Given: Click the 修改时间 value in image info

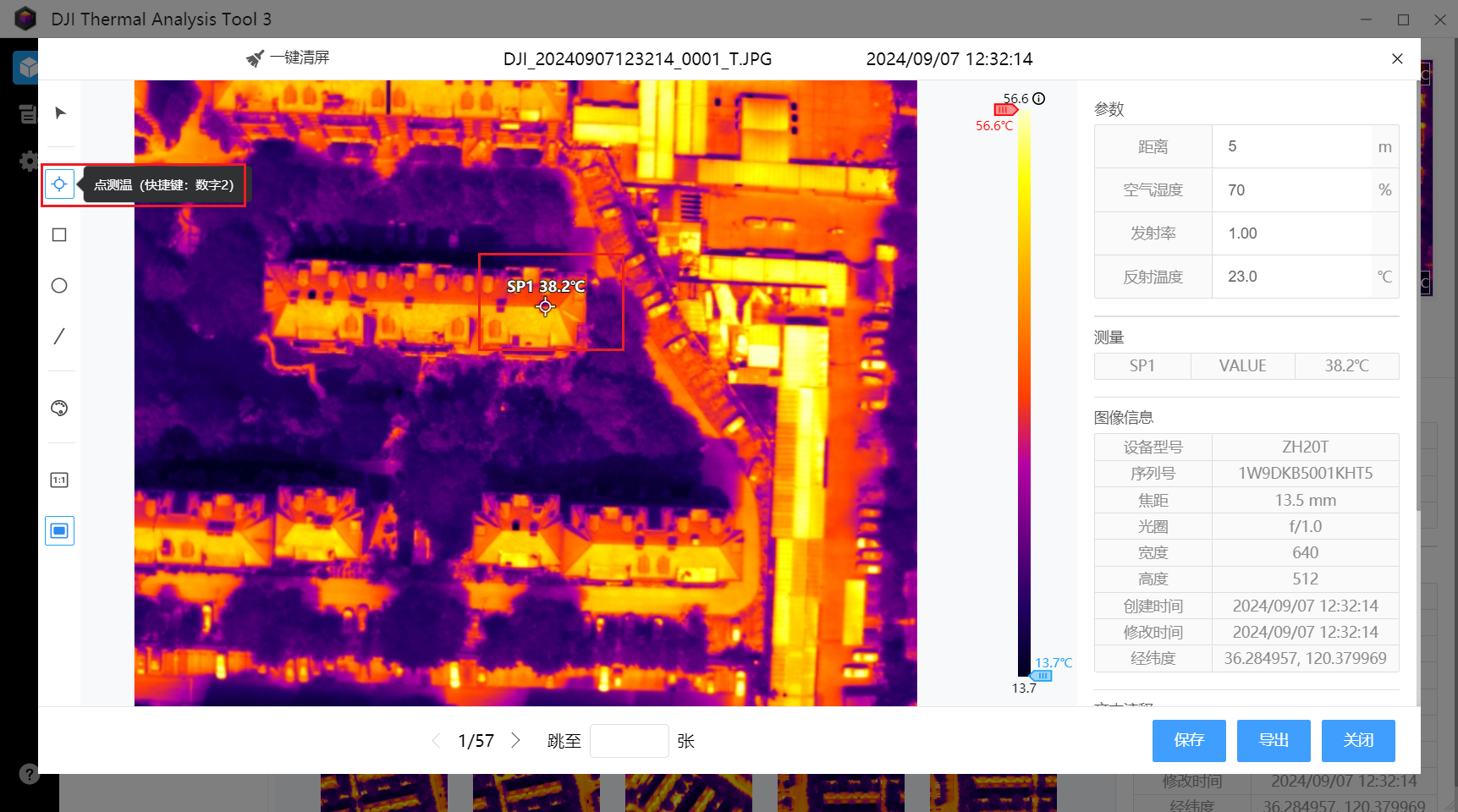Looking at the screenshot, I should (1305, 632).
